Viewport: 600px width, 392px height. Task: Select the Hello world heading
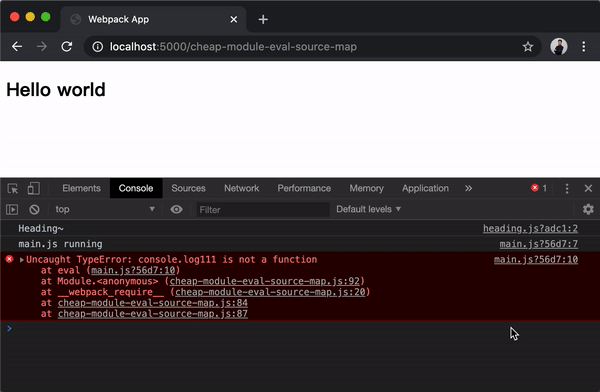point(56,90)
